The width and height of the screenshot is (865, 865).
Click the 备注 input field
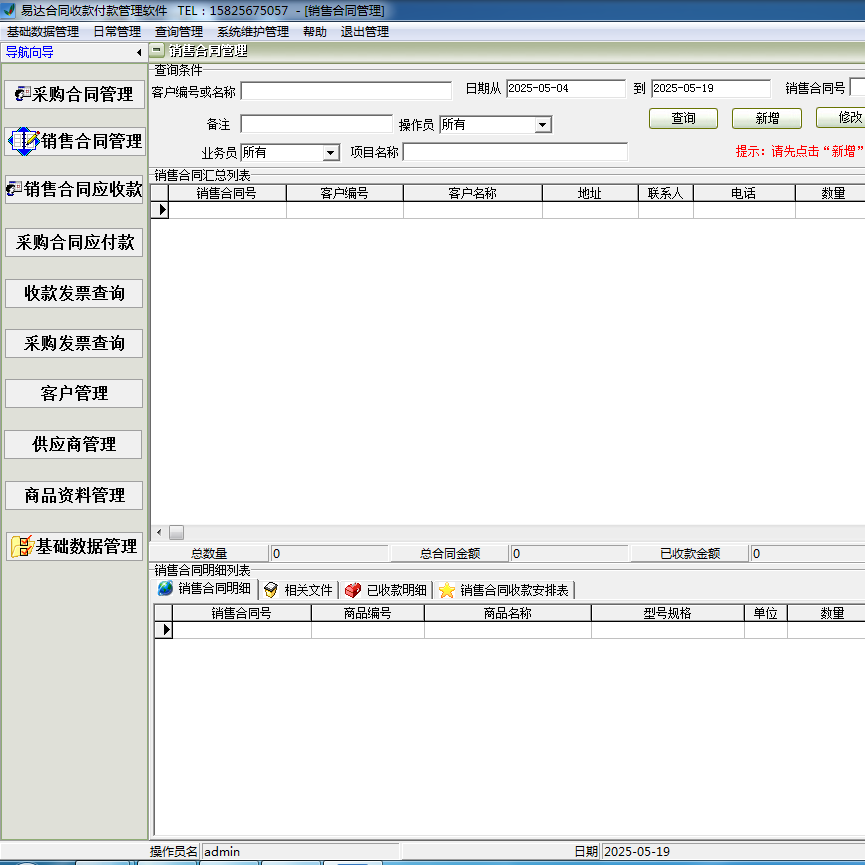pyautogui.click(x=316, y=124)
